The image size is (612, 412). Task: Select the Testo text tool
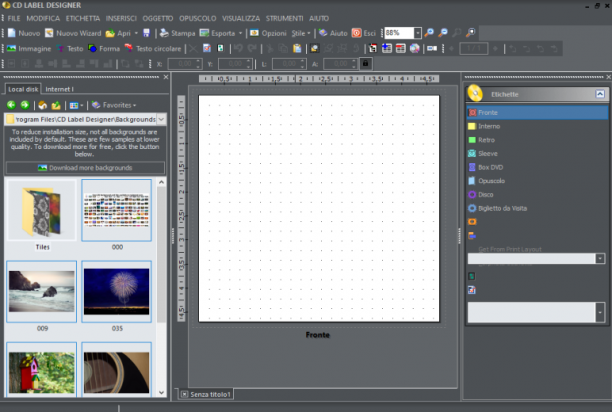pos(70,49)
